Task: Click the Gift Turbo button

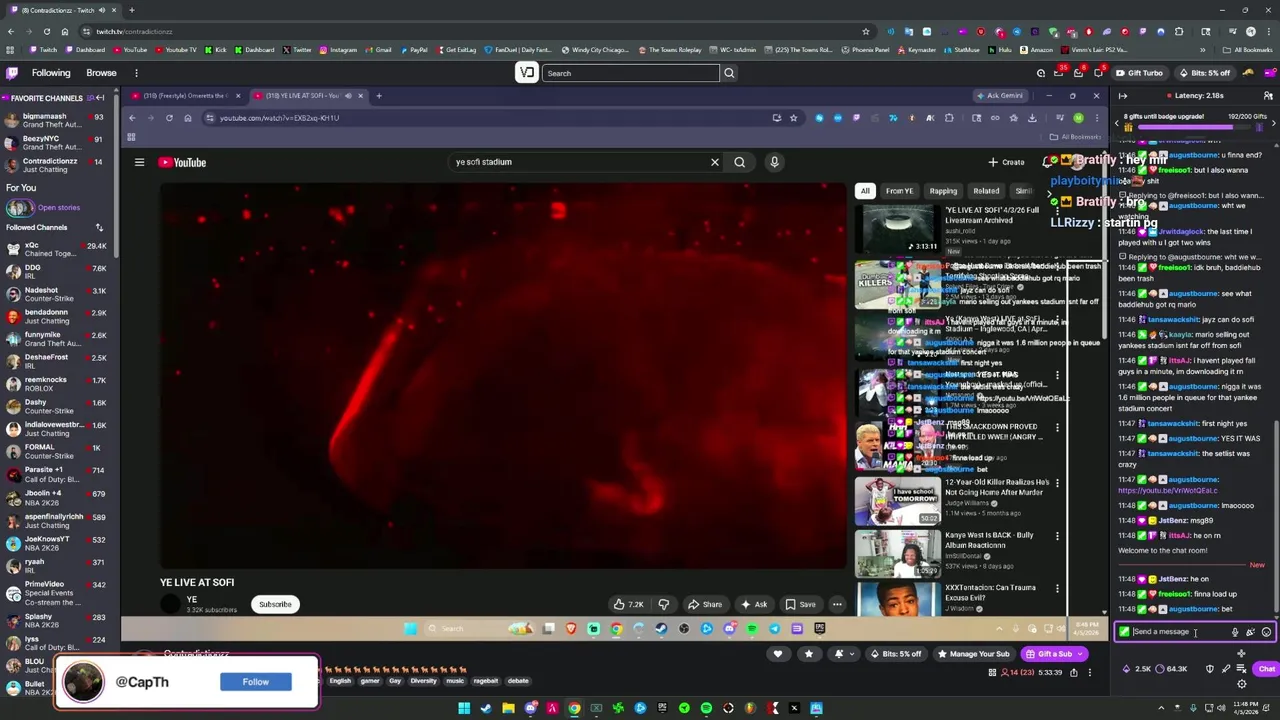Action: [1139, 73]
